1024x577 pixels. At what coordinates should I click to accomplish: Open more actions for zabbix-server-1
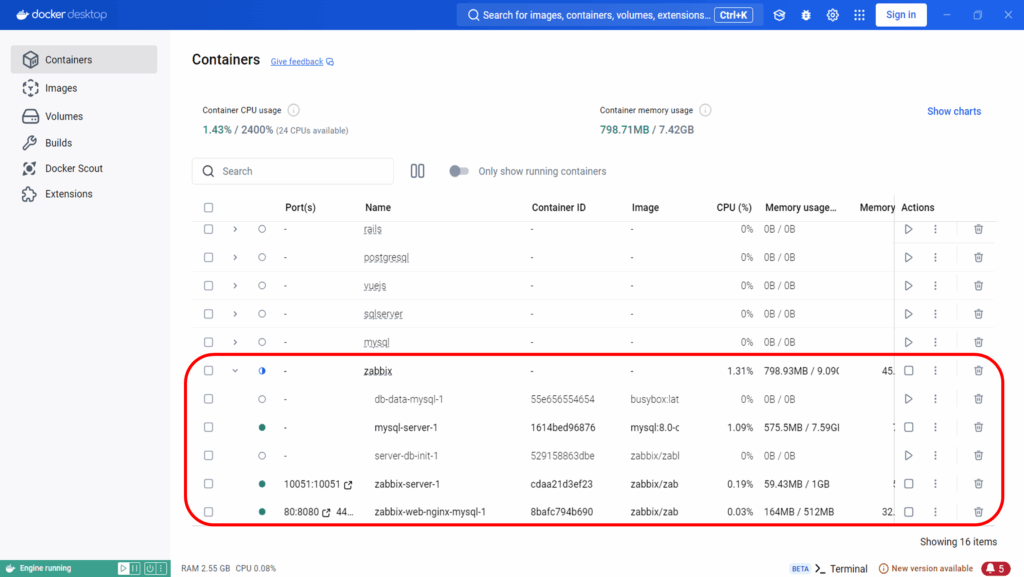click(935, 484)
